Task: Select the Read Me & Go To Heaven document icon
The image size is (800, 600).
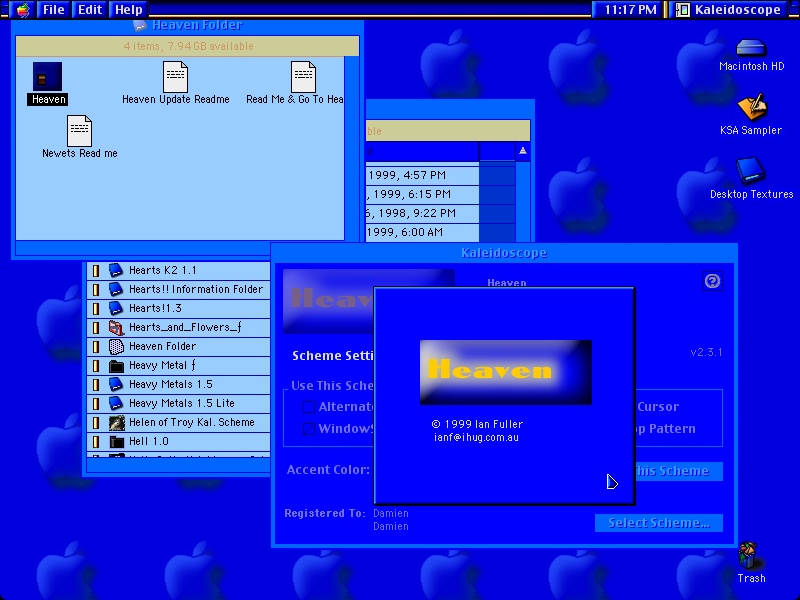Action: [303, 77]
